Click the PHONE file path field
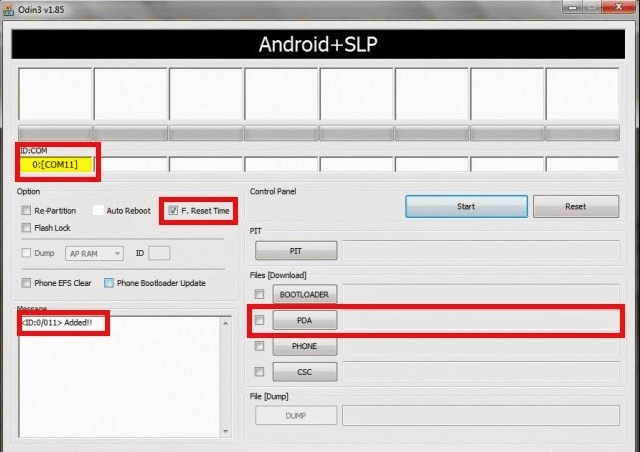The width and height of the screenshot is (640, 452). coord(480,346)
